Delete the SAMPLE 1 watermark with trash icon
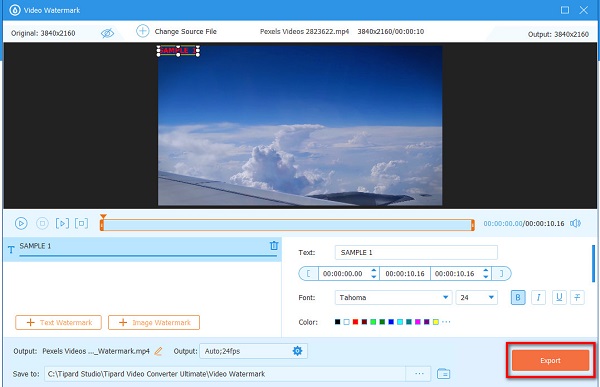The image size is (600, 387). [274, 245]
